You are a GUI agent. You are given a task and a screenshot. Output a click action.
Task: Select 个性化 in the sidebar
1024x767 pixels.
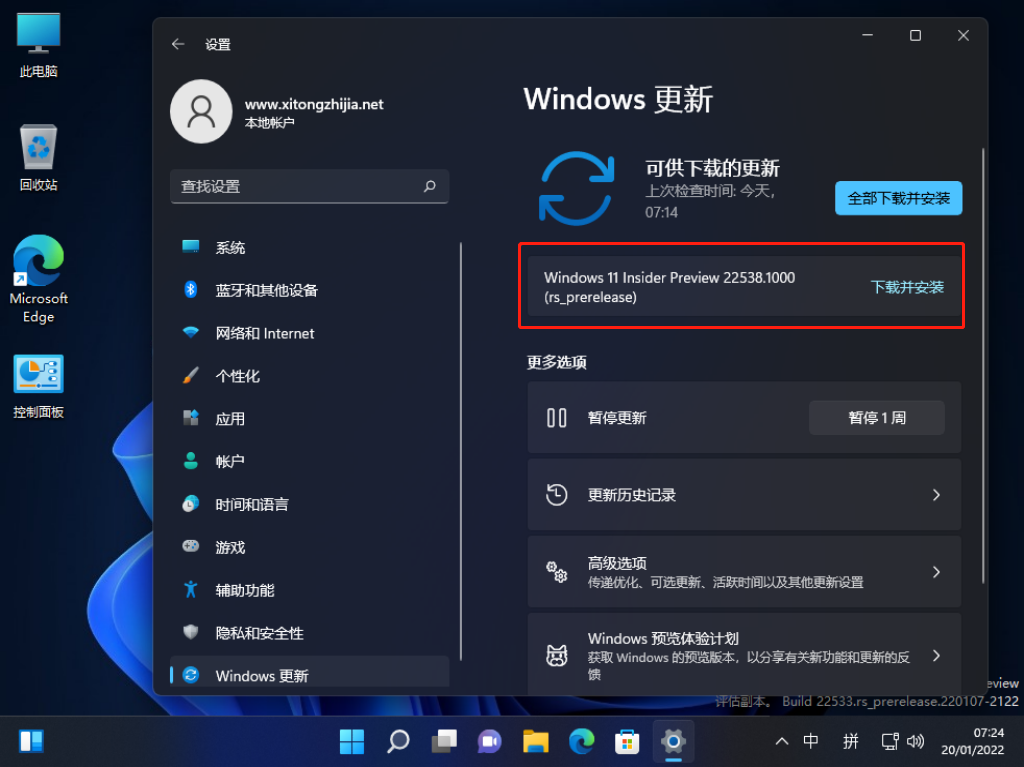click(309, 376)
